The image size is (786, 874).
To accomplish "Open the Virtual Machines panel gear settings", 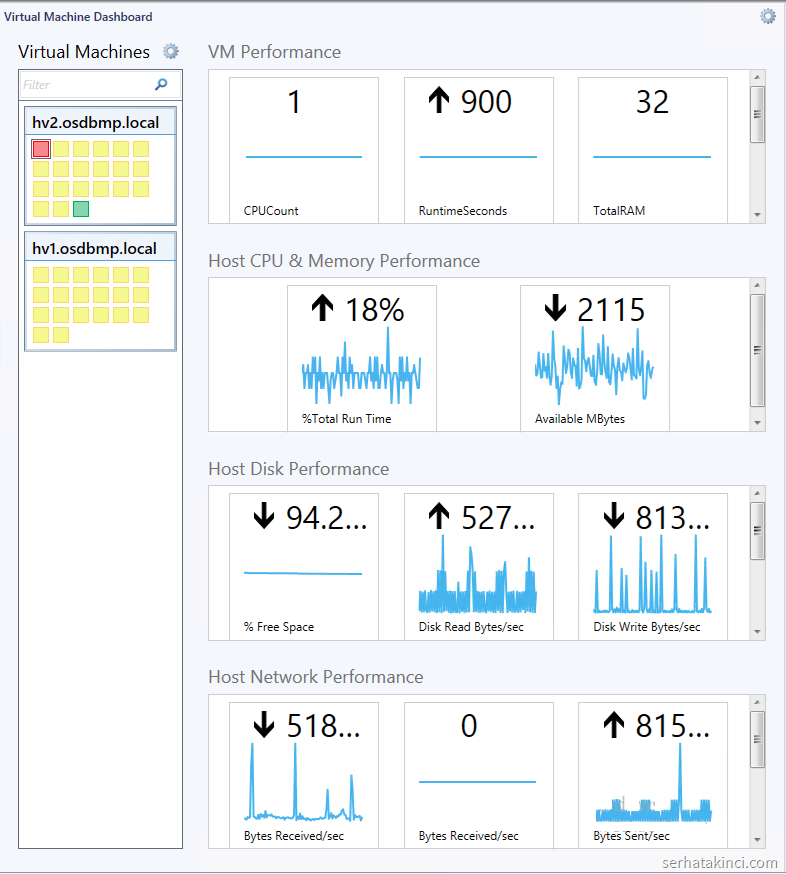I will (x=171, y=51).
